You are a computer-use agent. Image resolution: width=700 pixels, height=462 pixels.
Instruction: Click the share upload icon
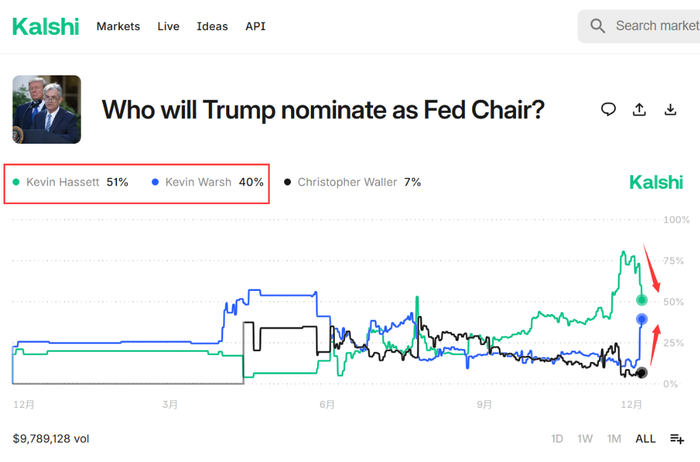point(640,109)
